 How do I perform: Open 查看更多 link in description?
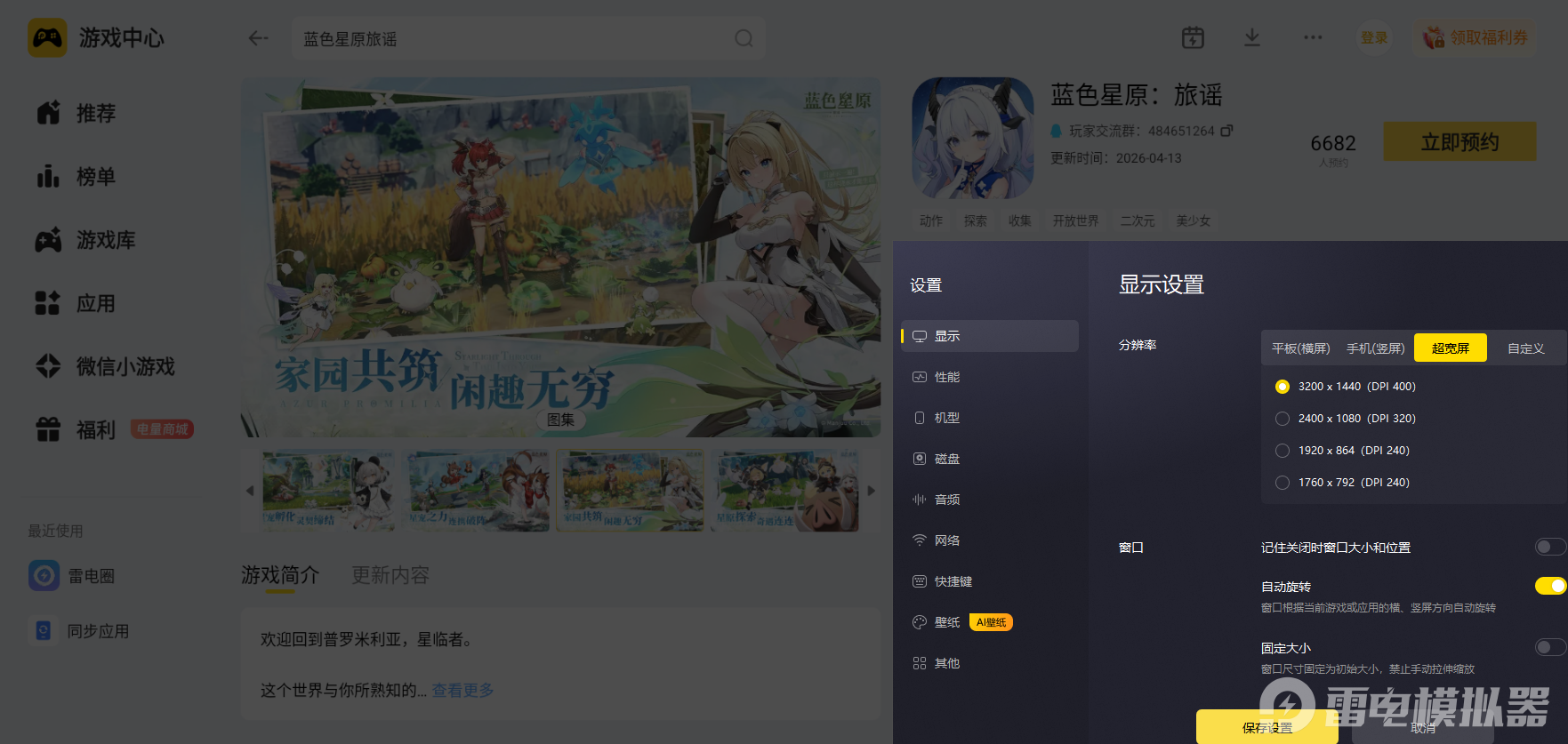click(462, 691)
